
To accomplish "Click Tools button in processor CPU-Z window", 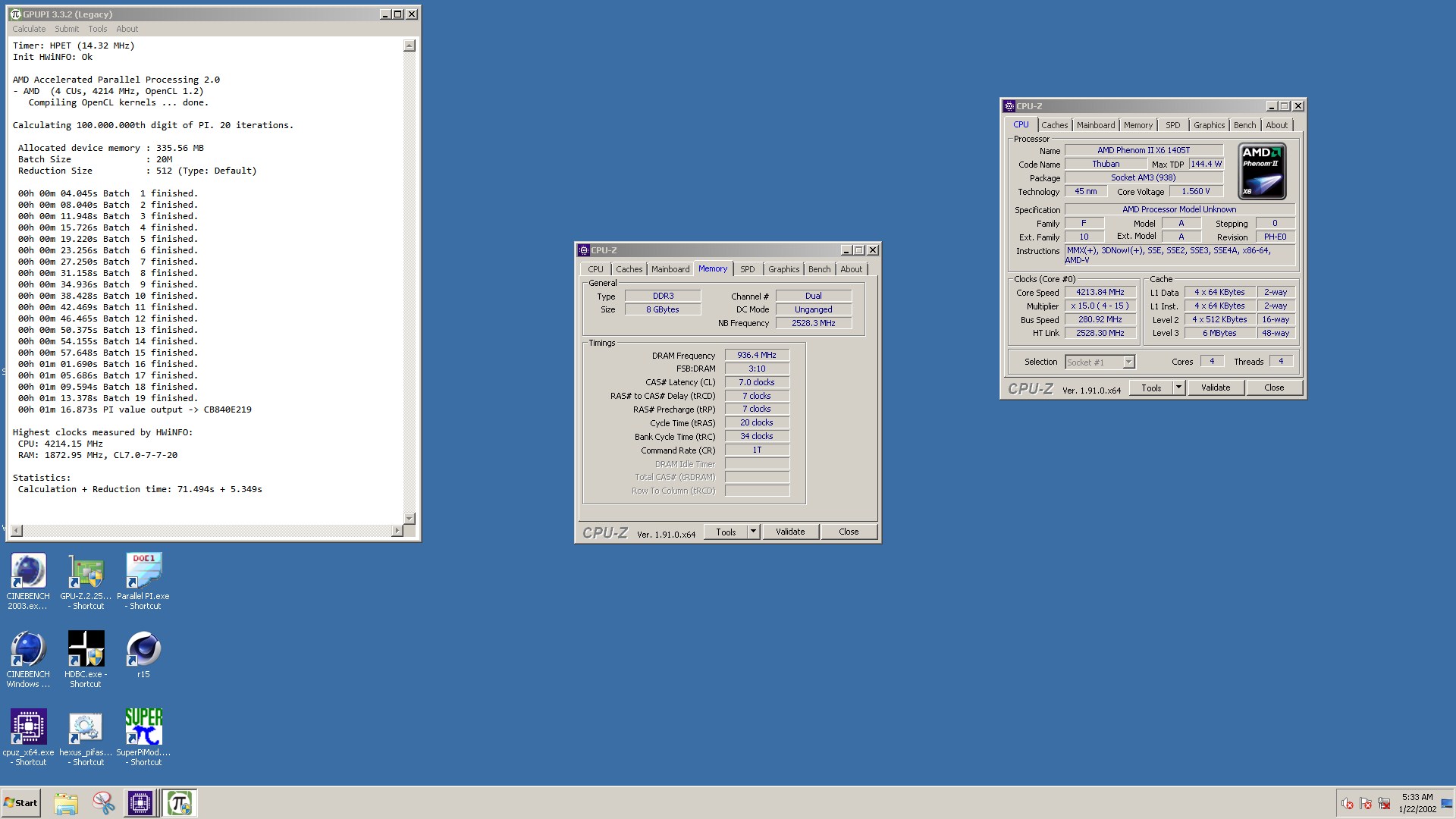I will [x=1151, y=388].
